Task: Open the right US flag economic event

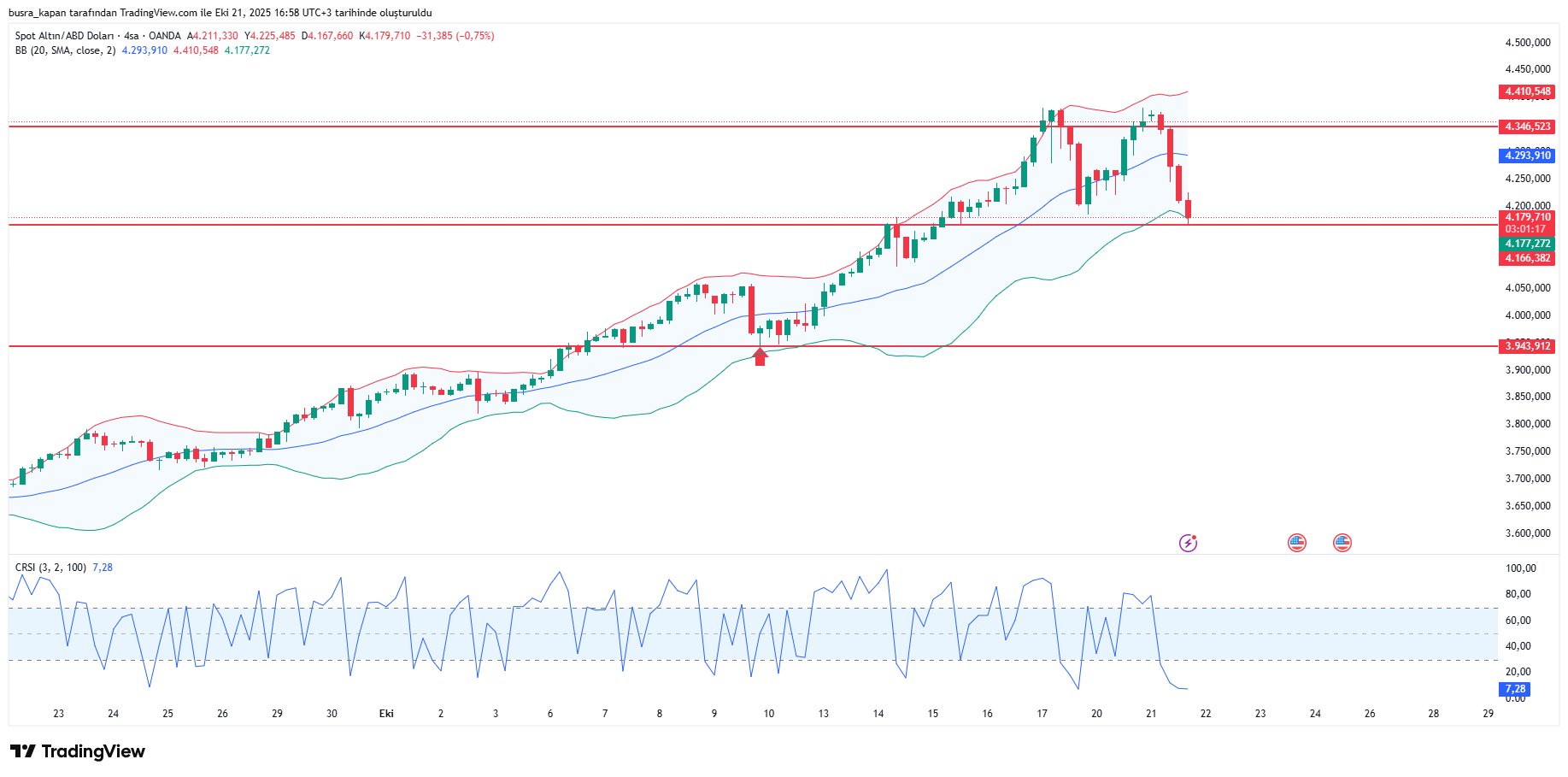Action: [x=1342, y=543]
